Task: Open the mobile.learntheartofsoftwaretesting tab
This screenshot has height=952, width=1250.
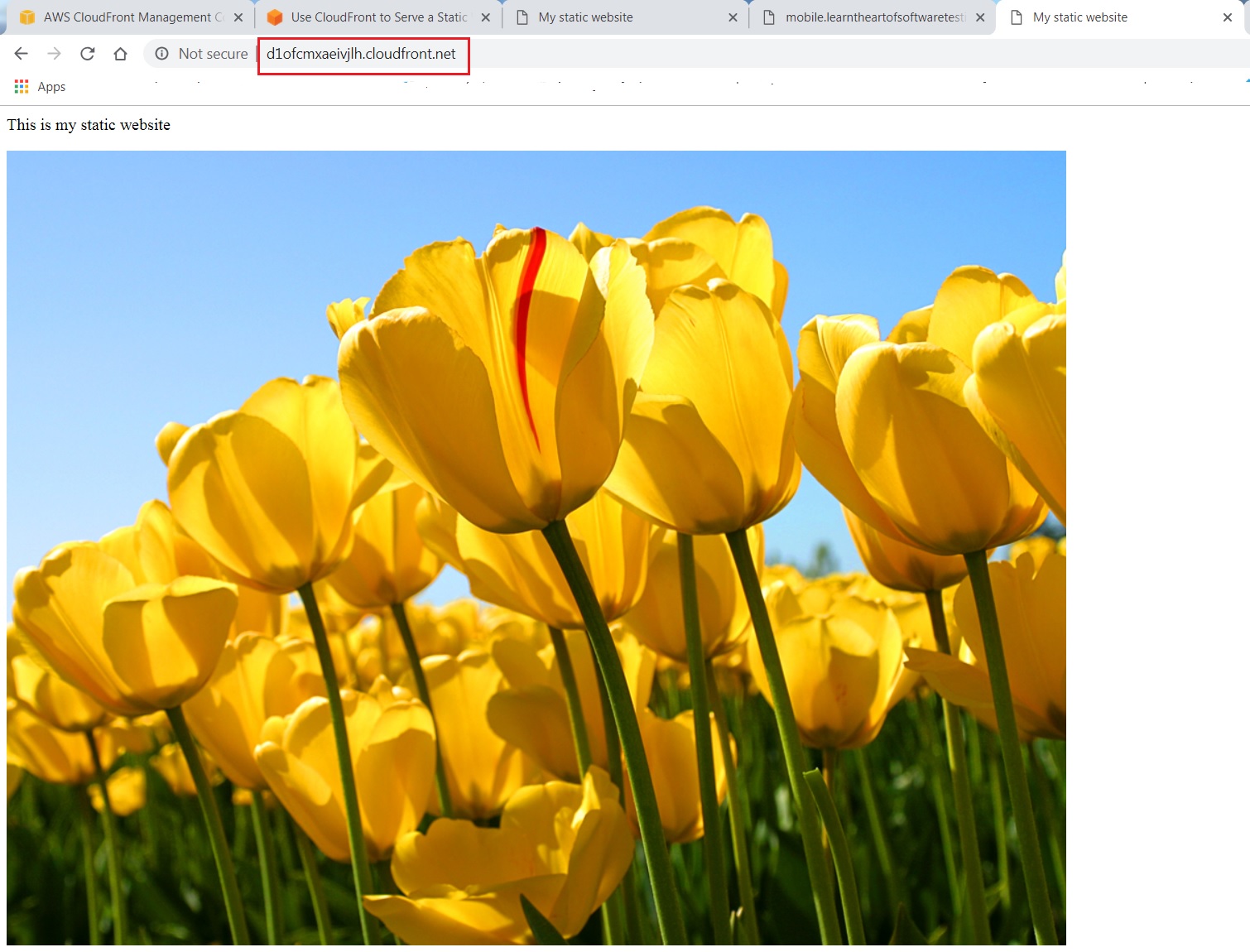Action: [x=874, y=17]
